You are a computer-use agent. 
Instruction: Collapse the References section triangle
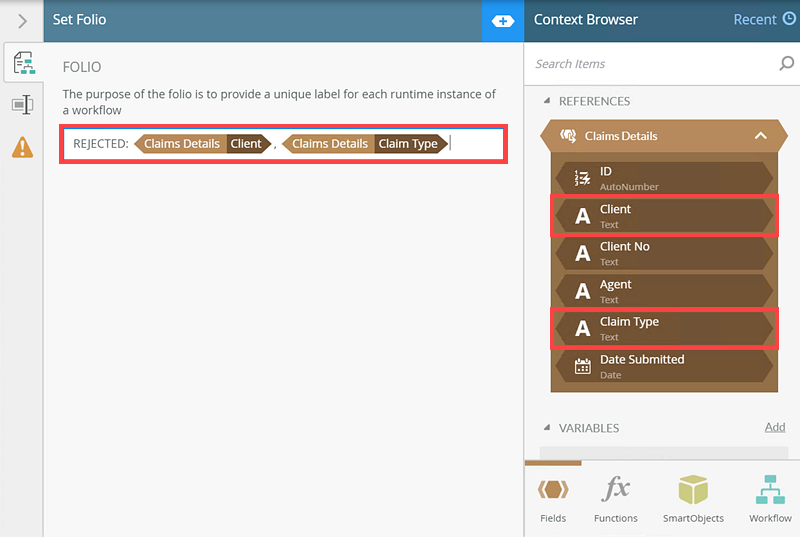(546, 101)
